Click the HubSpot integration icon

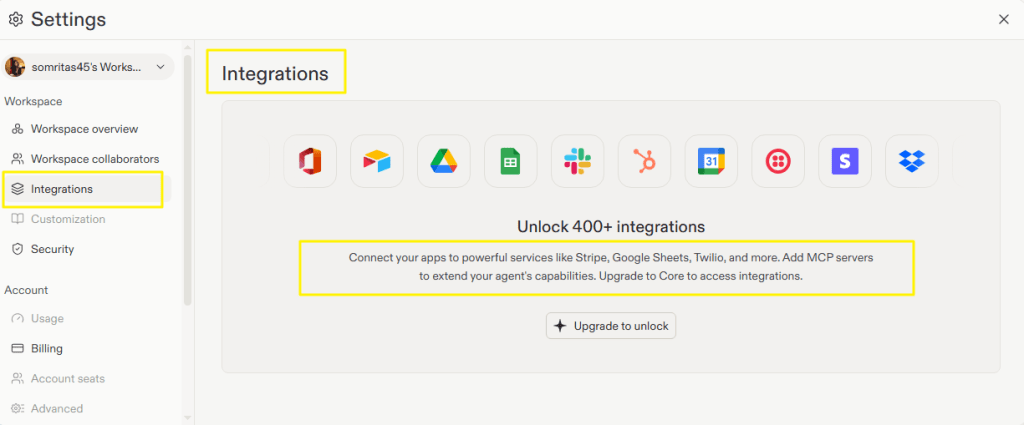coord(644,161)
